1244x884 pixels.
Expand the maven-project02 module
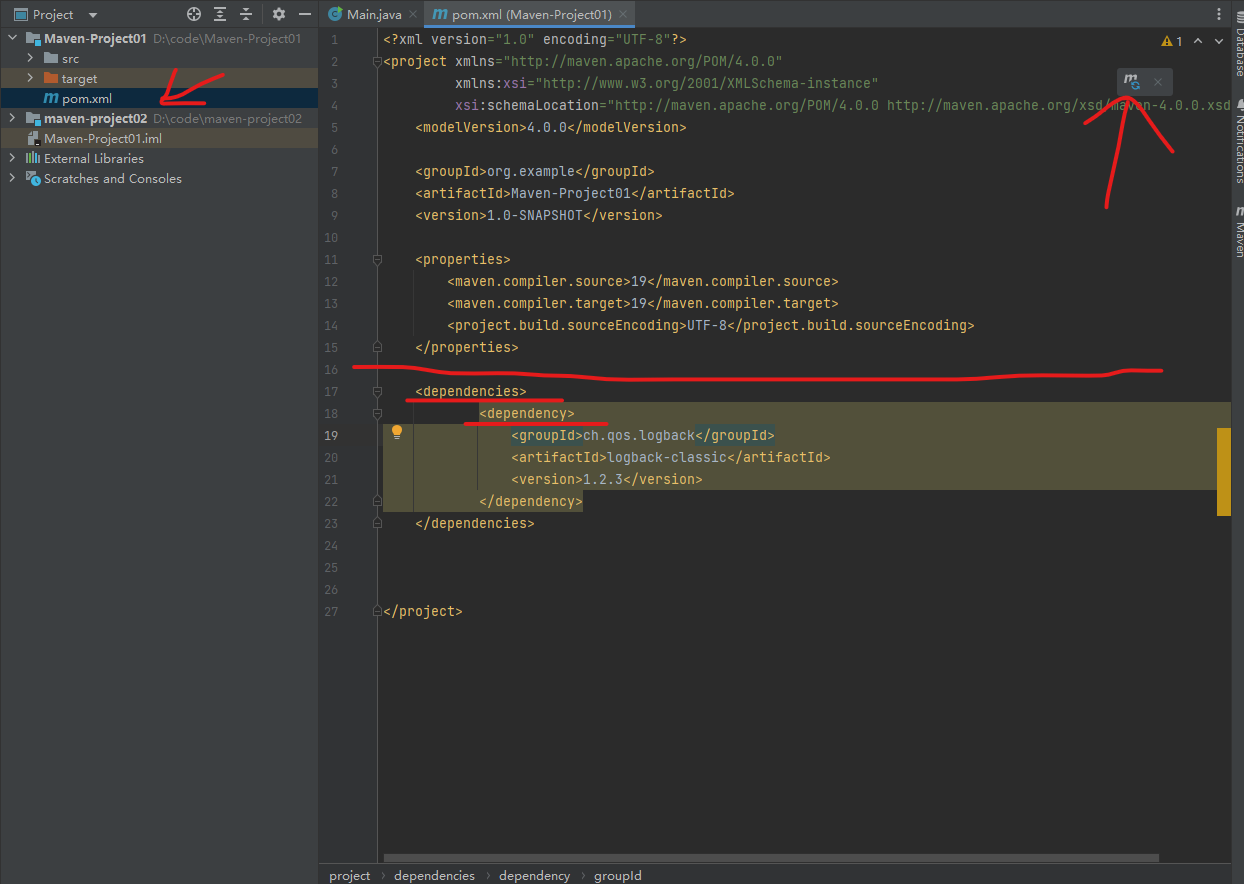tap(12, 118)
